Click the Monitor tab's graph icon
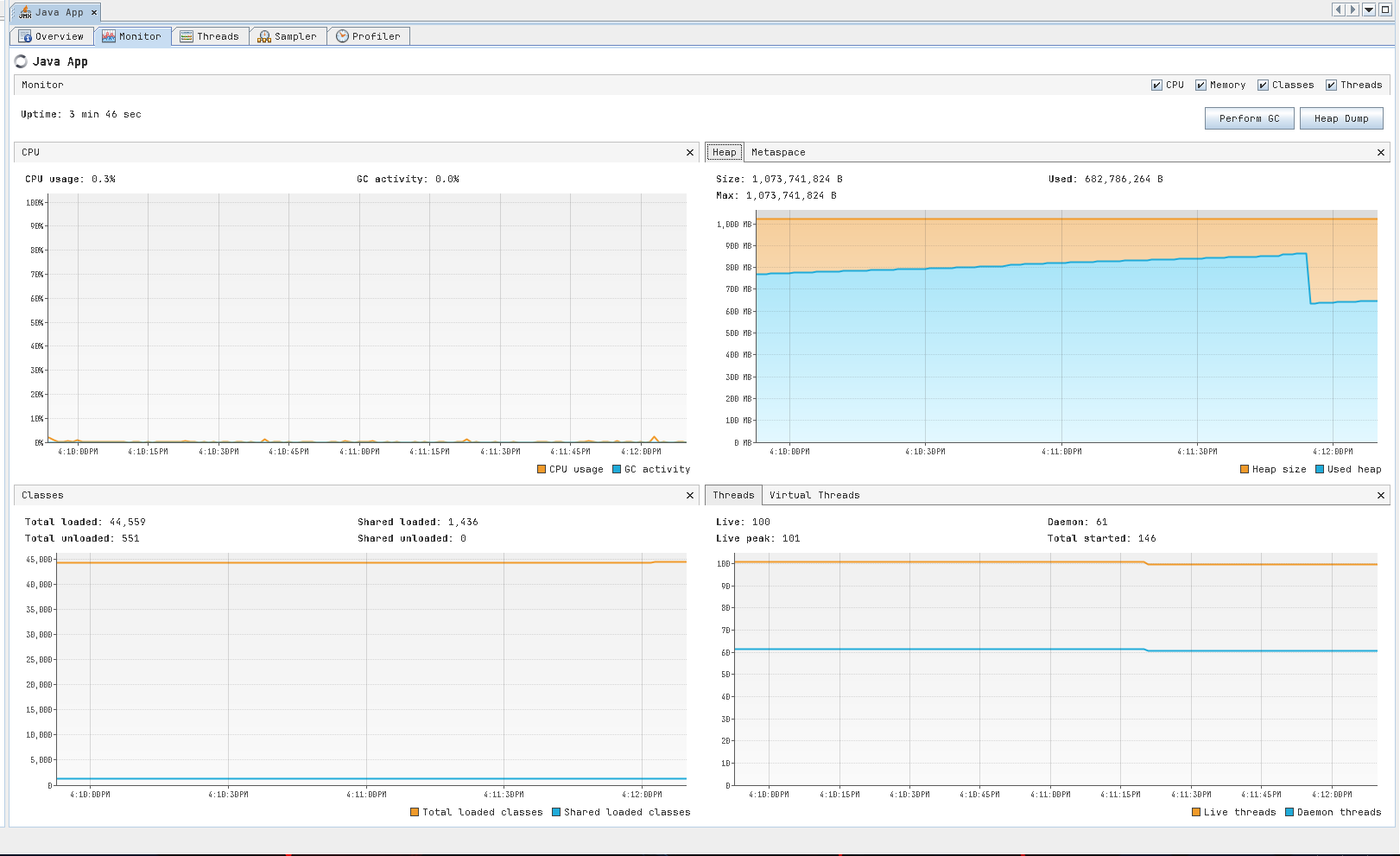The height and width of the screenshot is (856, 1400). 109,36
